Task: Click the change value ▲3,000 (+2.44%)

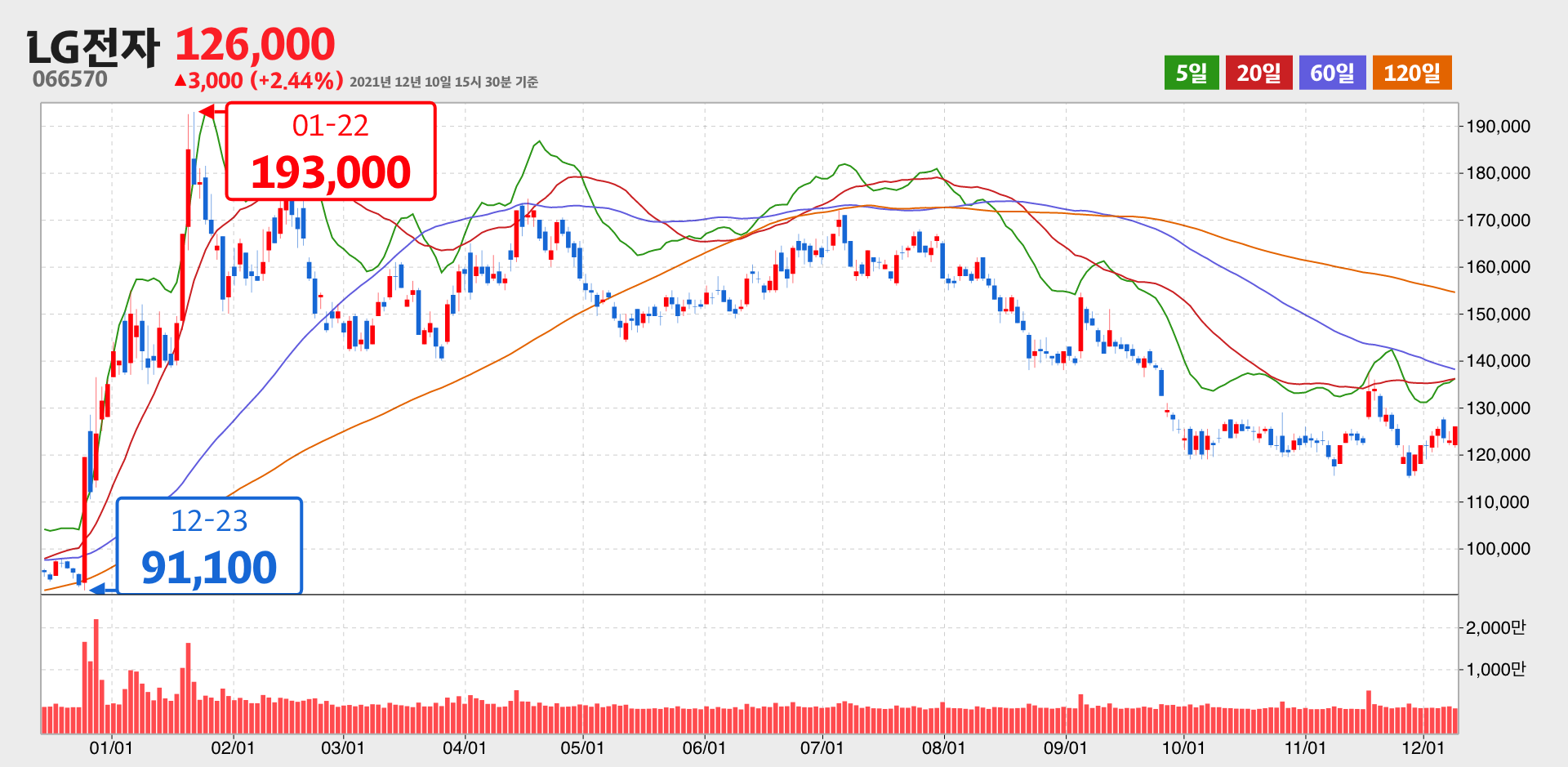Action: tap(258, 80)
